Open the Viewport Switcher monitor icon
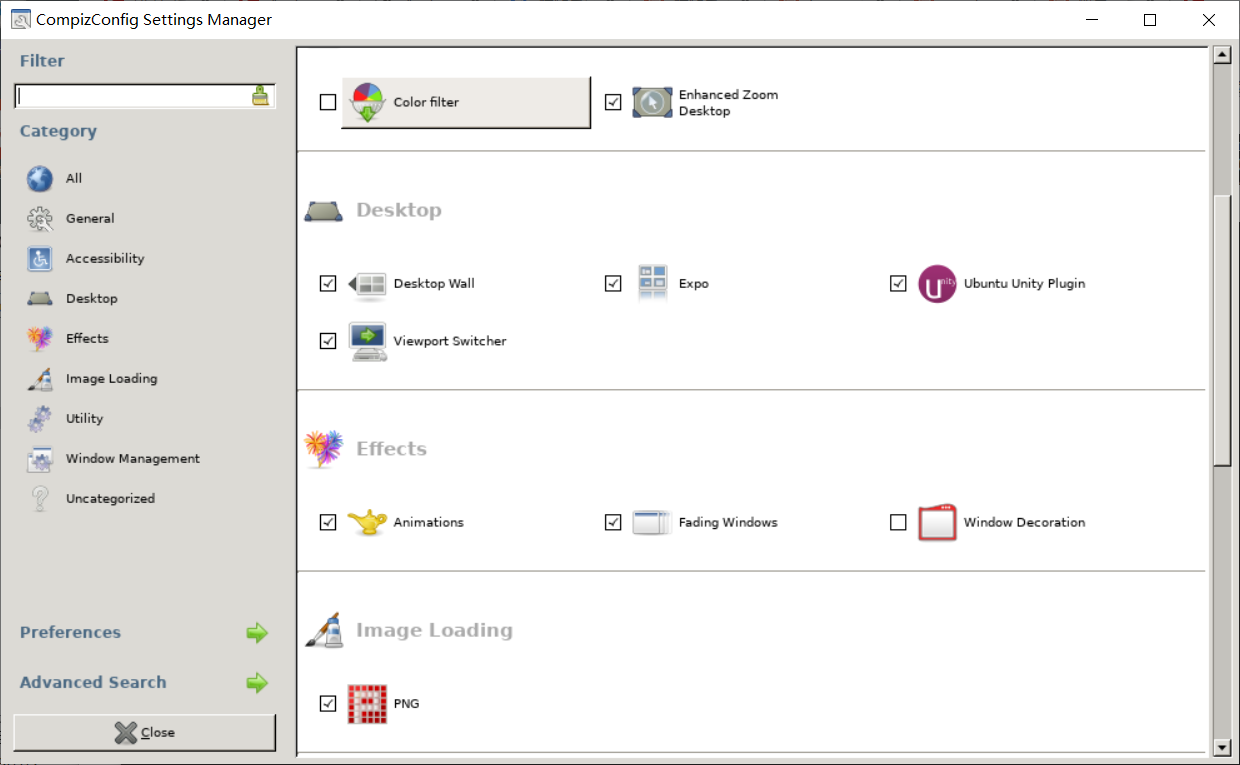The height and width of the screenshot is (765, 1240). coord(367,341)
